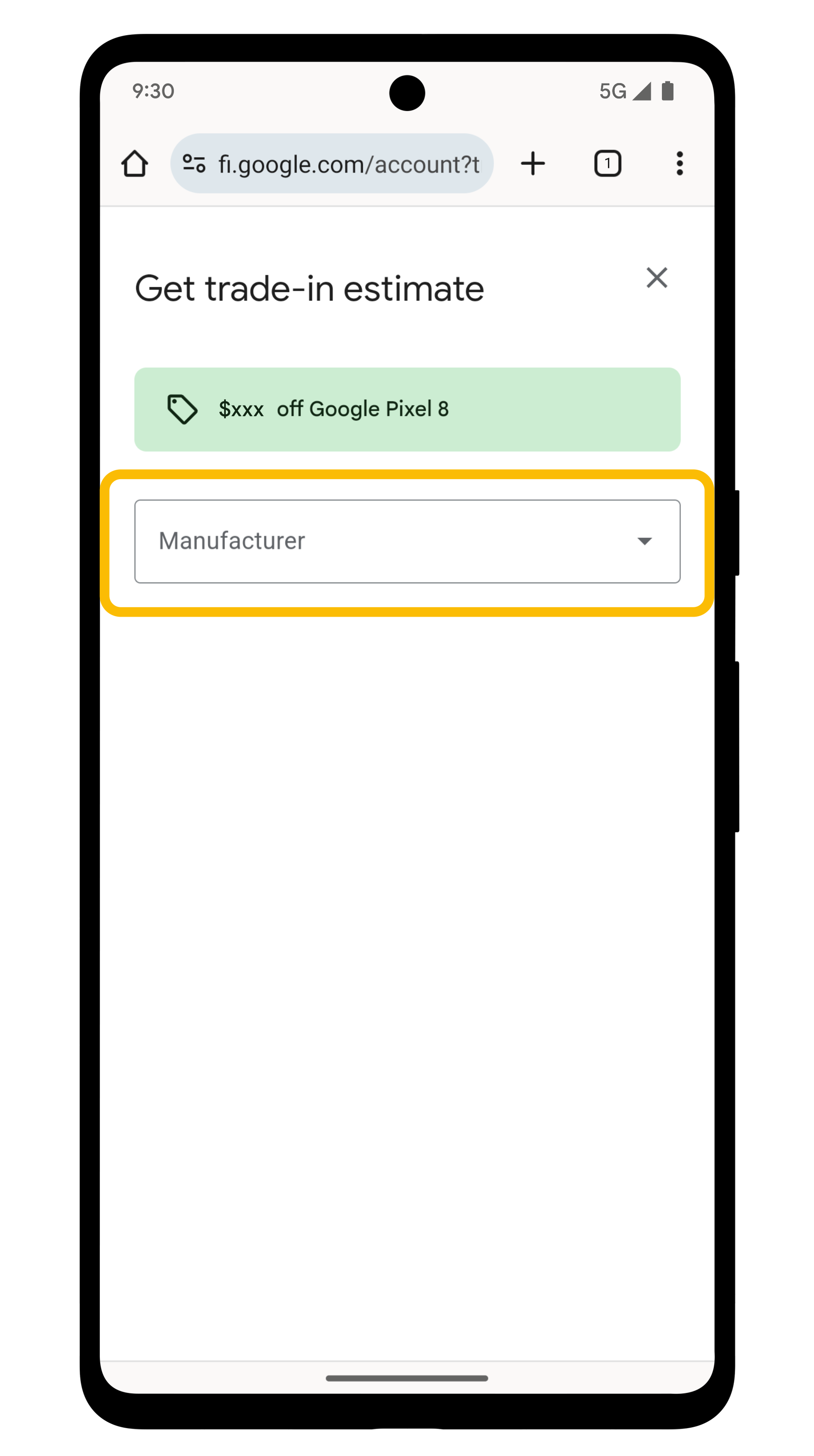Tap the cellular signal strength icon
Screen dimensions: 814x1456
(x=642, y=91)
